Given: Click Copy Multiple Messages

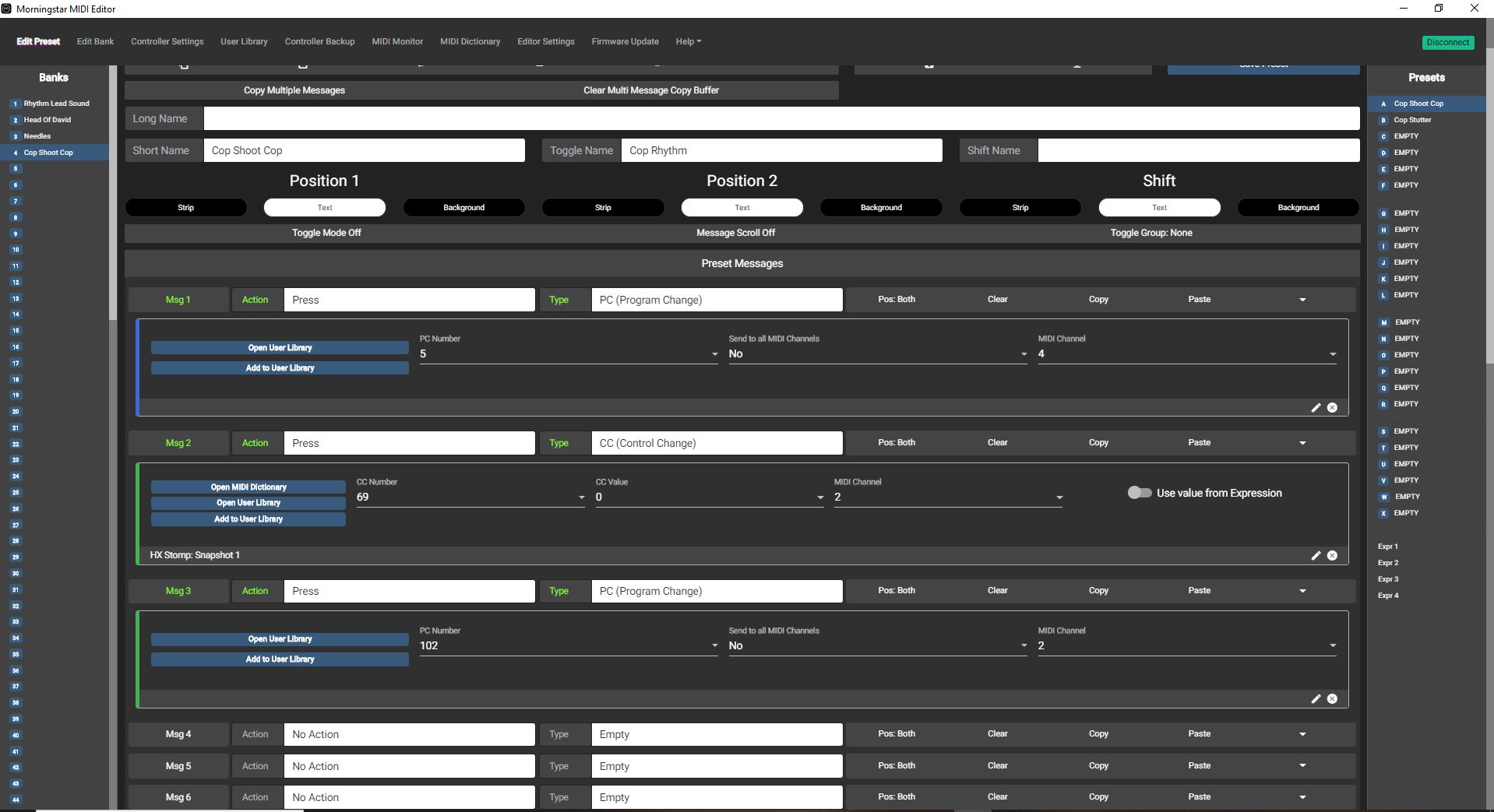Looking at the screenshot, I should click(x=294, y=90).
